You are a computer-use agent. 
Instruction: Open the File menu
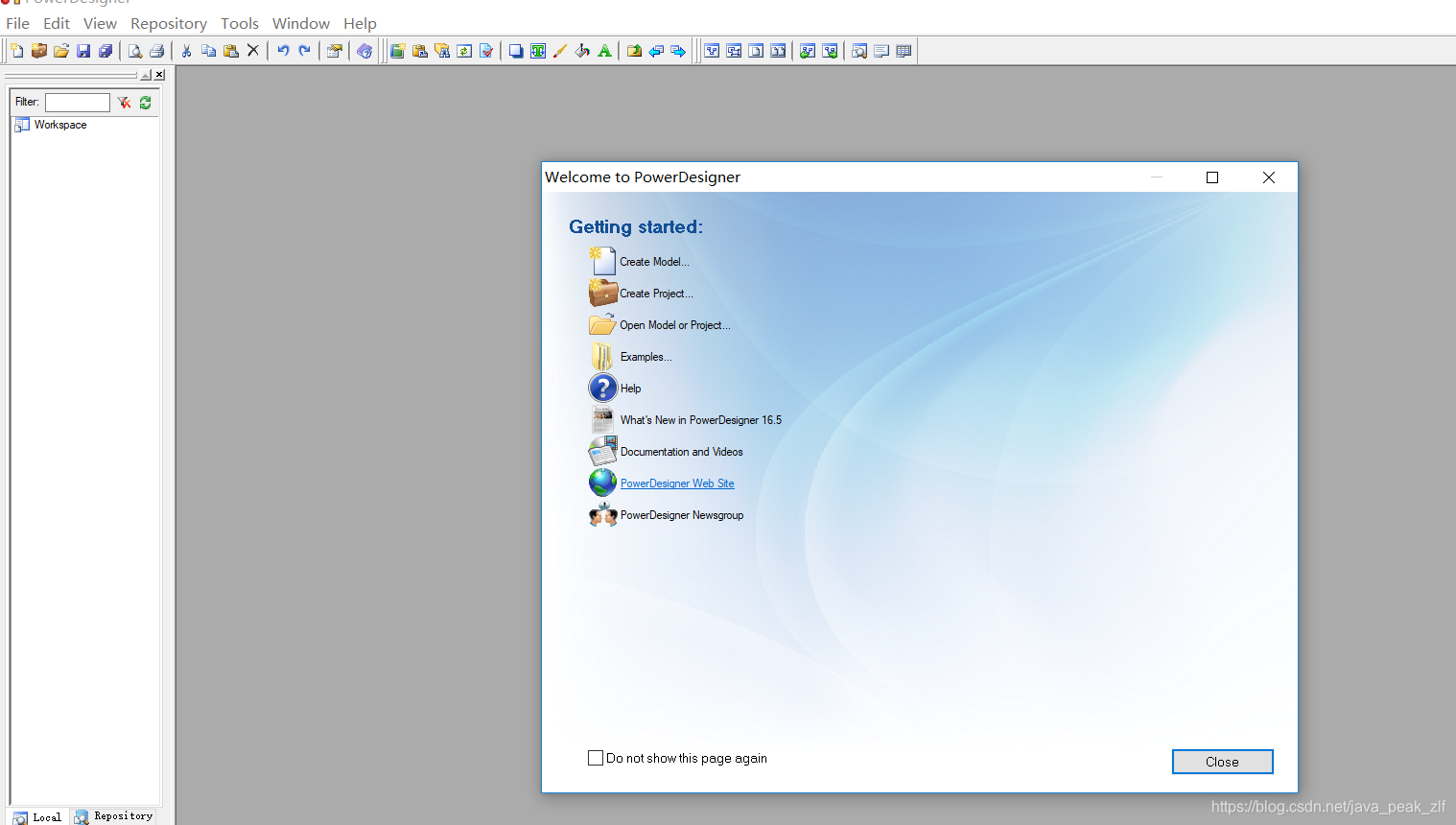pyautogui.click(x=18, y=23)
